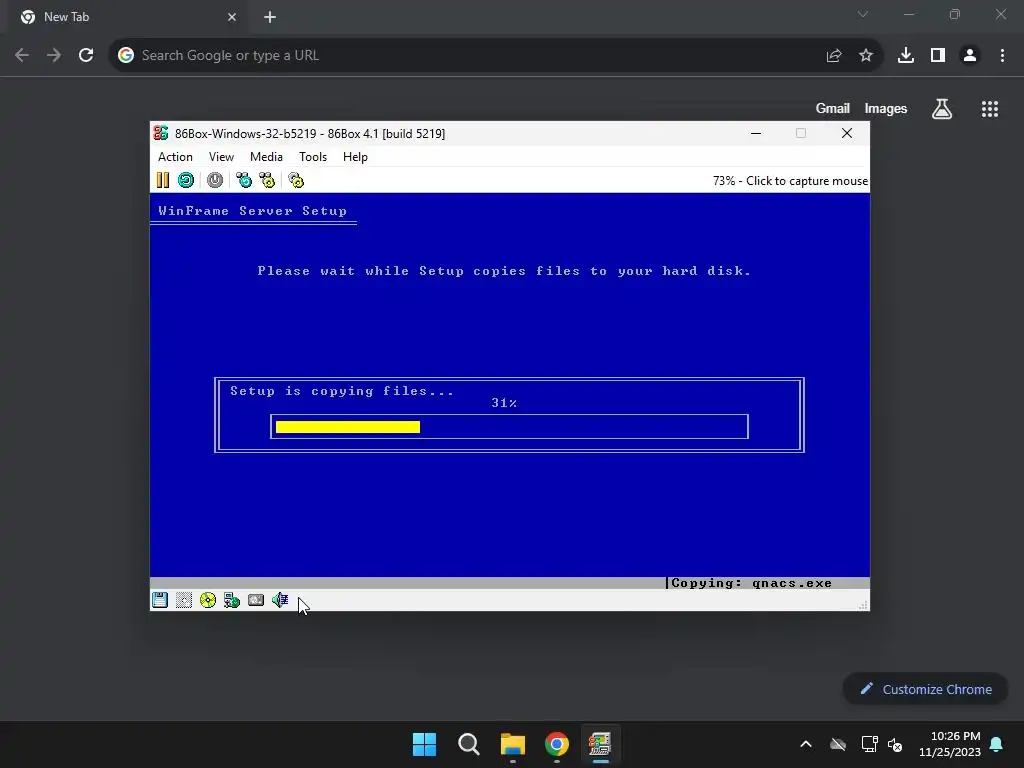1024x768 pixels.
Task: Expand Chrome tab search chevron
Action: (x=863, y=14)
